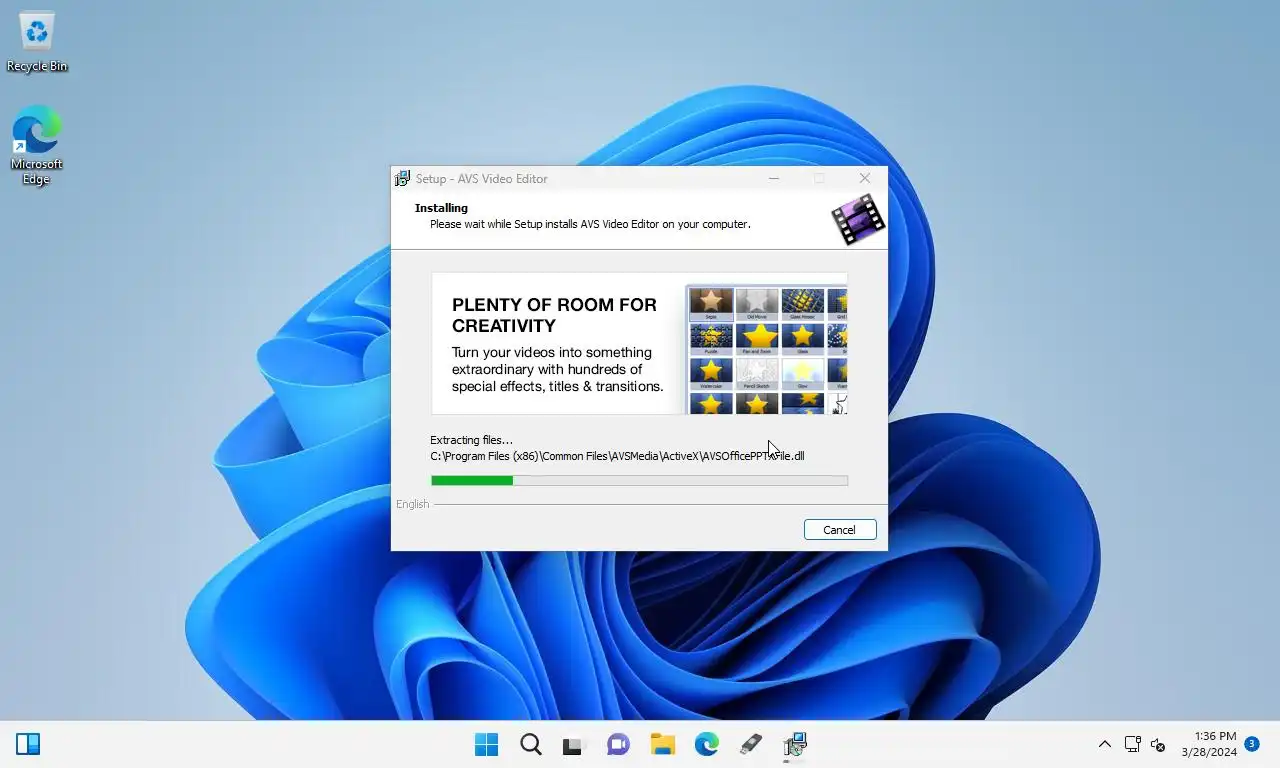Select the Sepia effect thumbnail
Screen dimensions: 1280x768
click(711, 304)
